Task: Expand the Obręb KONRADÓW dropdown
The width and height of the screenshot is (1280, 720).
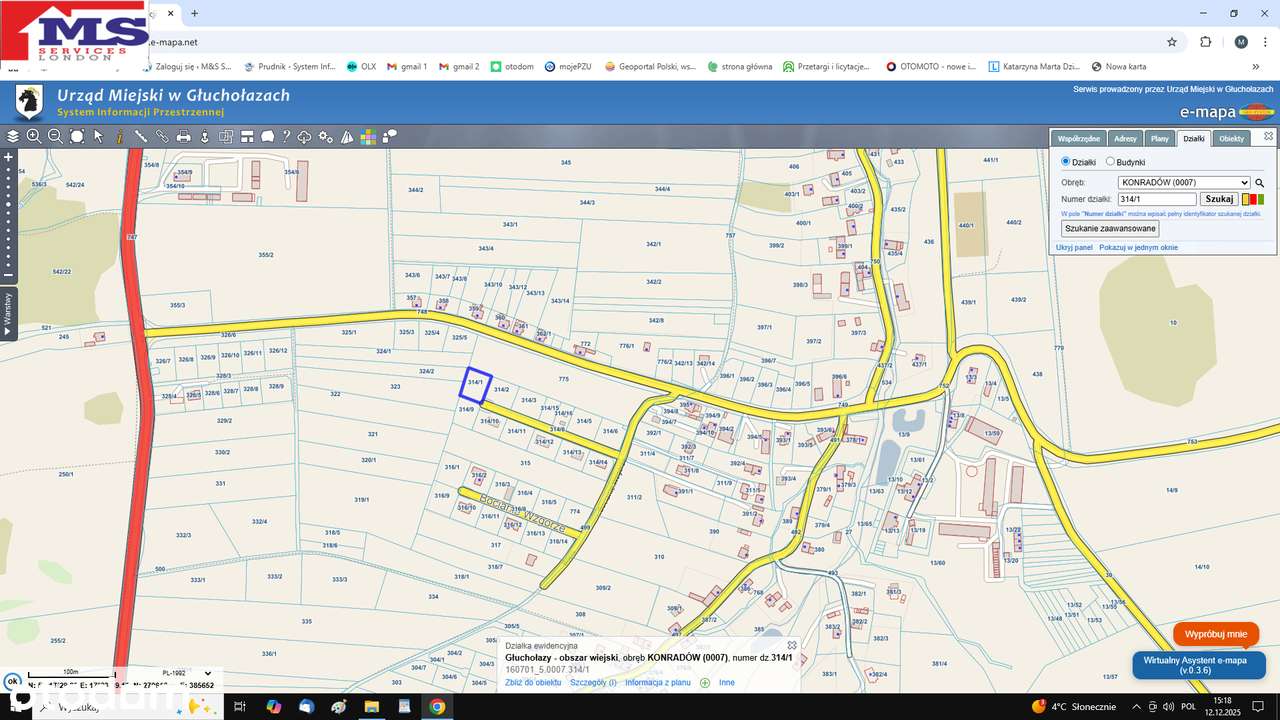Action: pyautogui.click(x=1184, y=183)
